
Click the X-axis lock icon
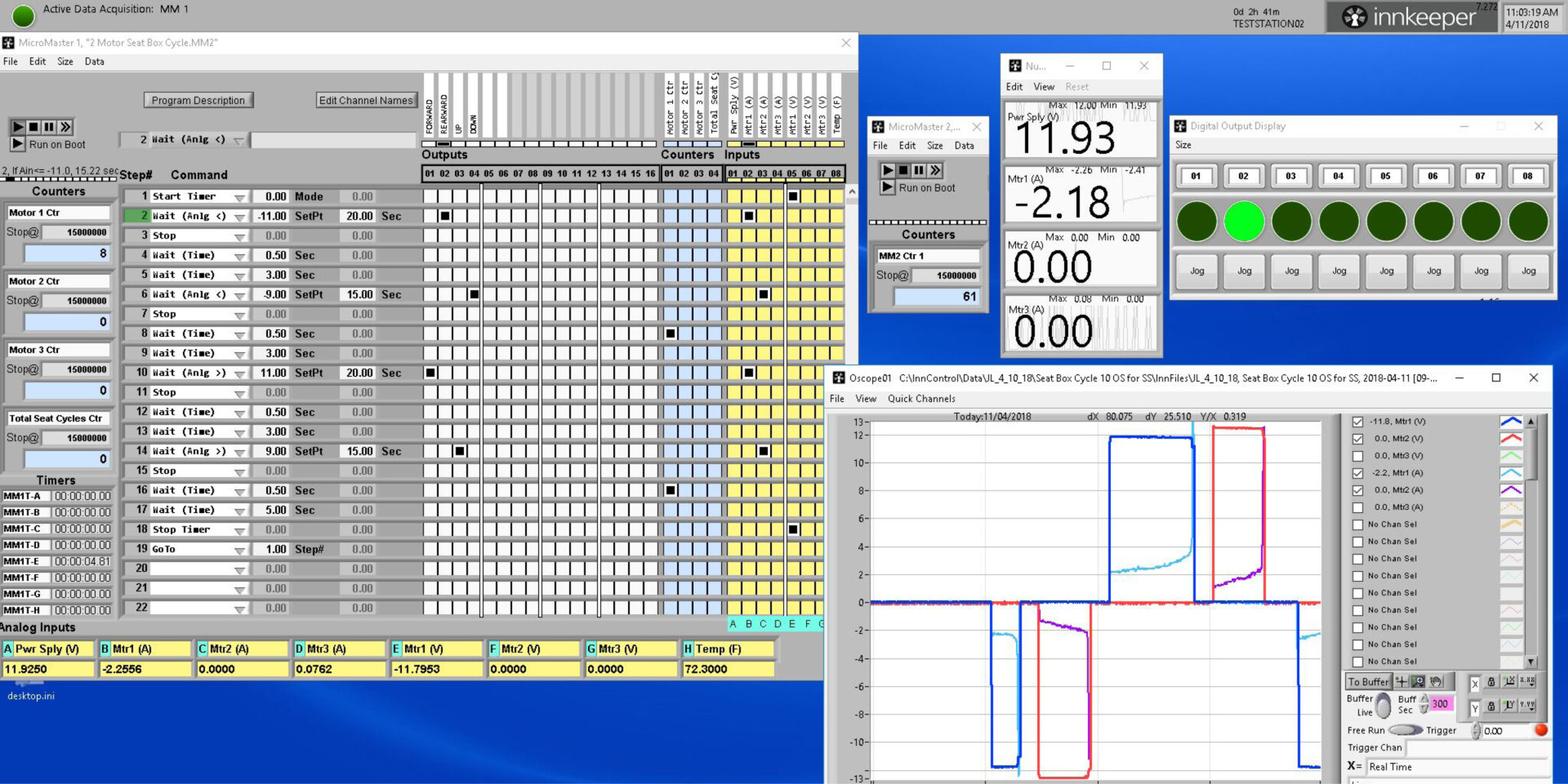click(x=1491, y=681)
